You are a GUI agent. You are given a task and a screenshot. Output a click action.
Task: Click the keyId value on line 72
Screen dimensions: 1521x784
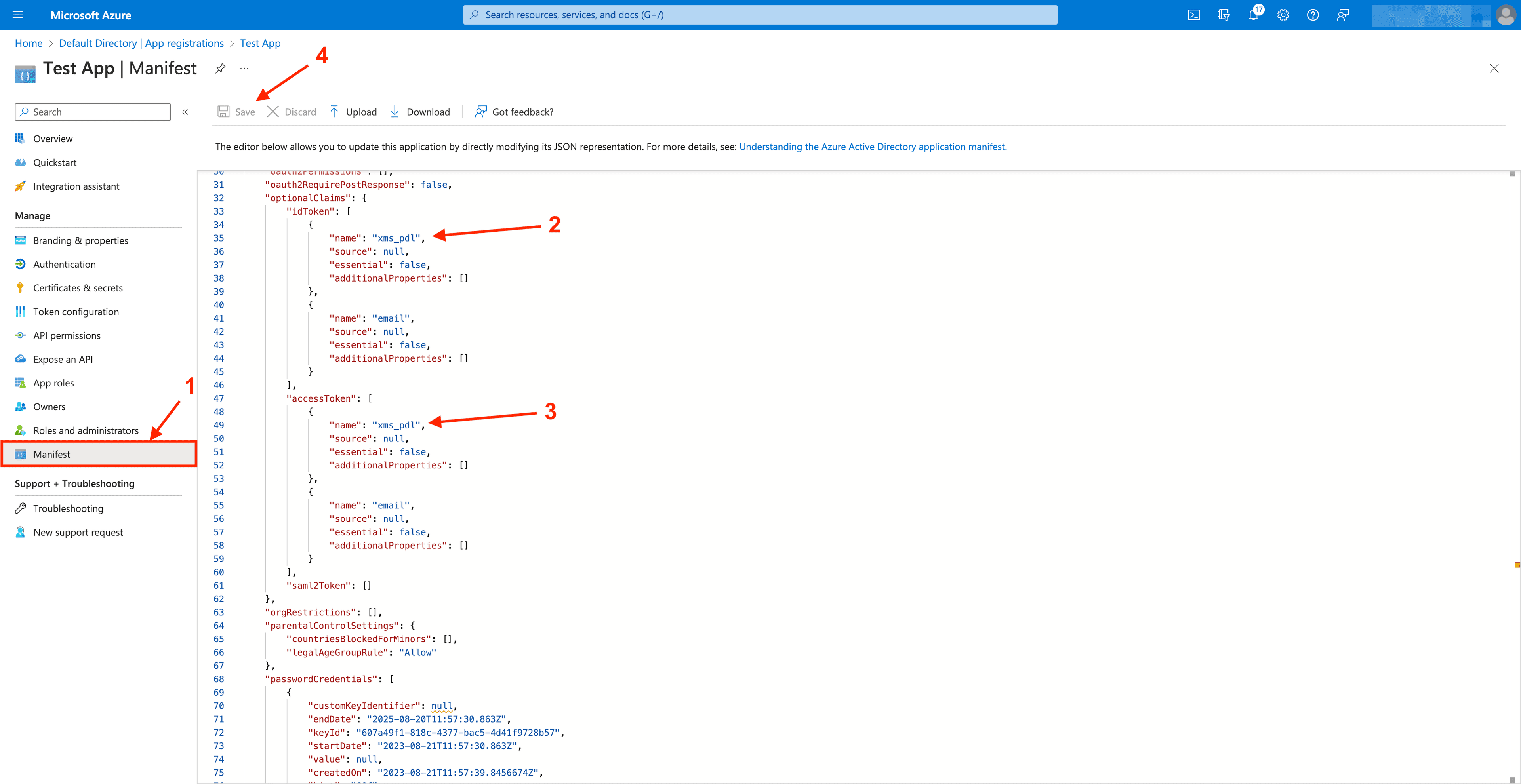[457, 733]
